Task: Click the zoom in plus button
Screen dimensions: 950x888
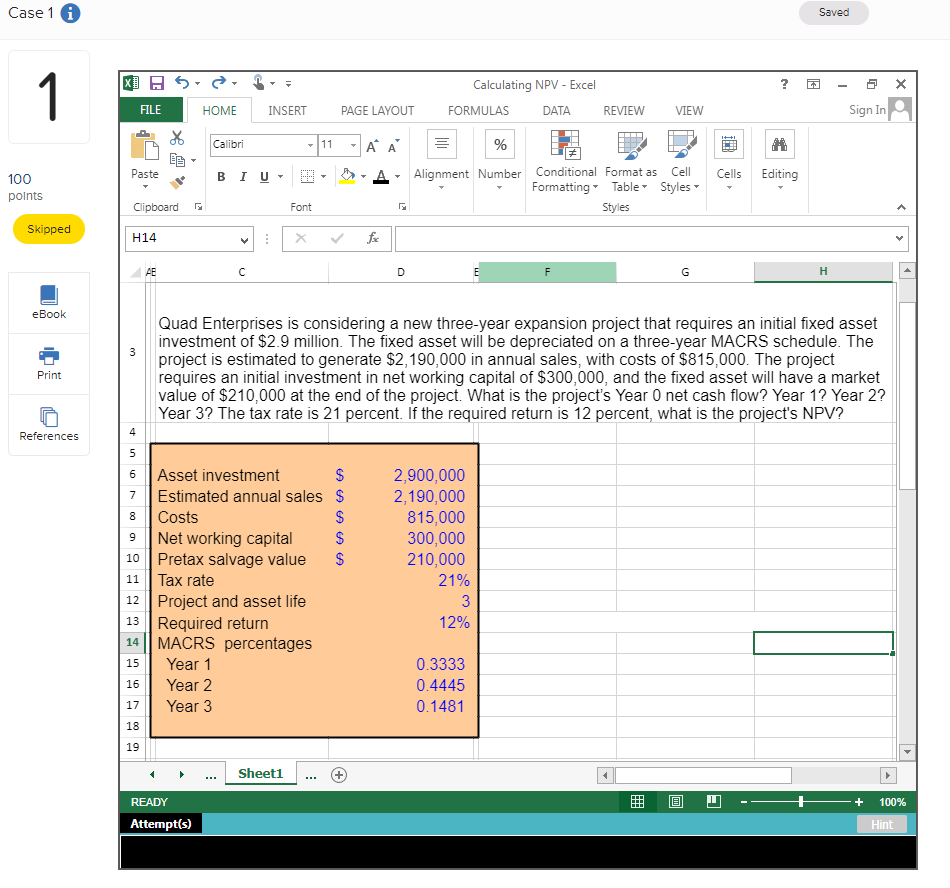Action: tap(859, 802)
